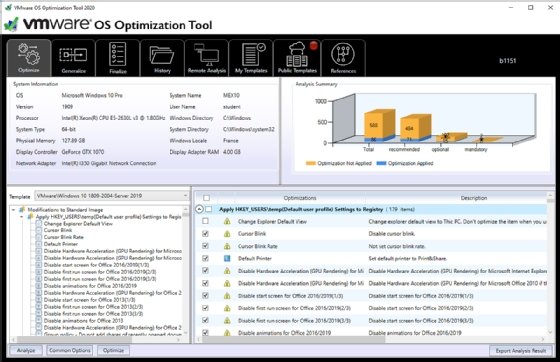Click 'Set default printer to Print&Share' description
Image resolution: width=560 pixels, height=362 pixels.
point(408,258)
